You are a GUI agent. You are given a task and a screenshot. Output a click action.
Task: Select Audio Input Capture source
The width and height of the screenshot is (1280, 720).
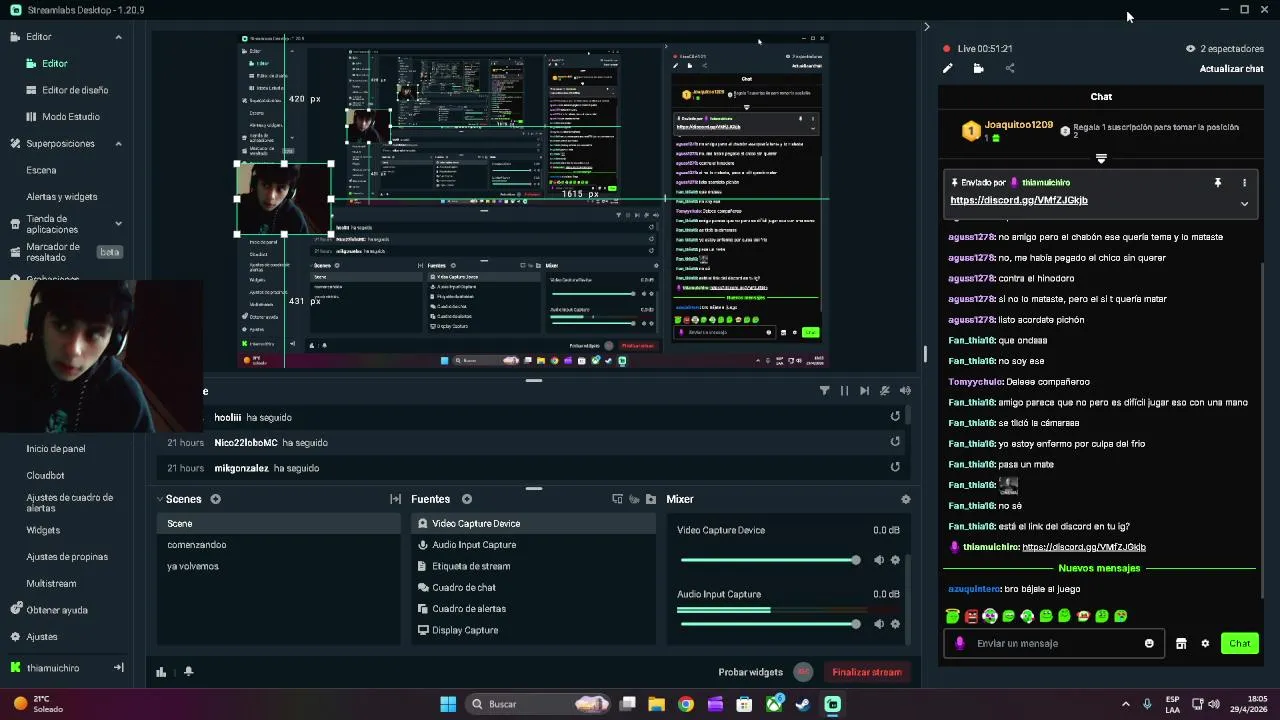pos(533,545)
